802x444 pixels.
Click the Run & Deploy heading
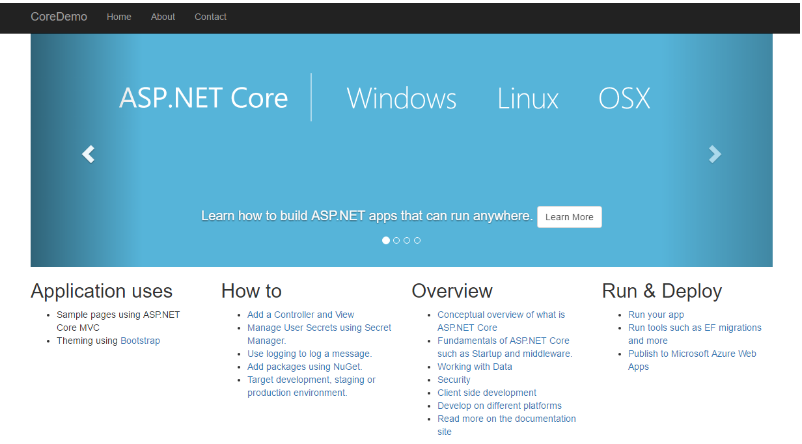(x=662, y=291)
